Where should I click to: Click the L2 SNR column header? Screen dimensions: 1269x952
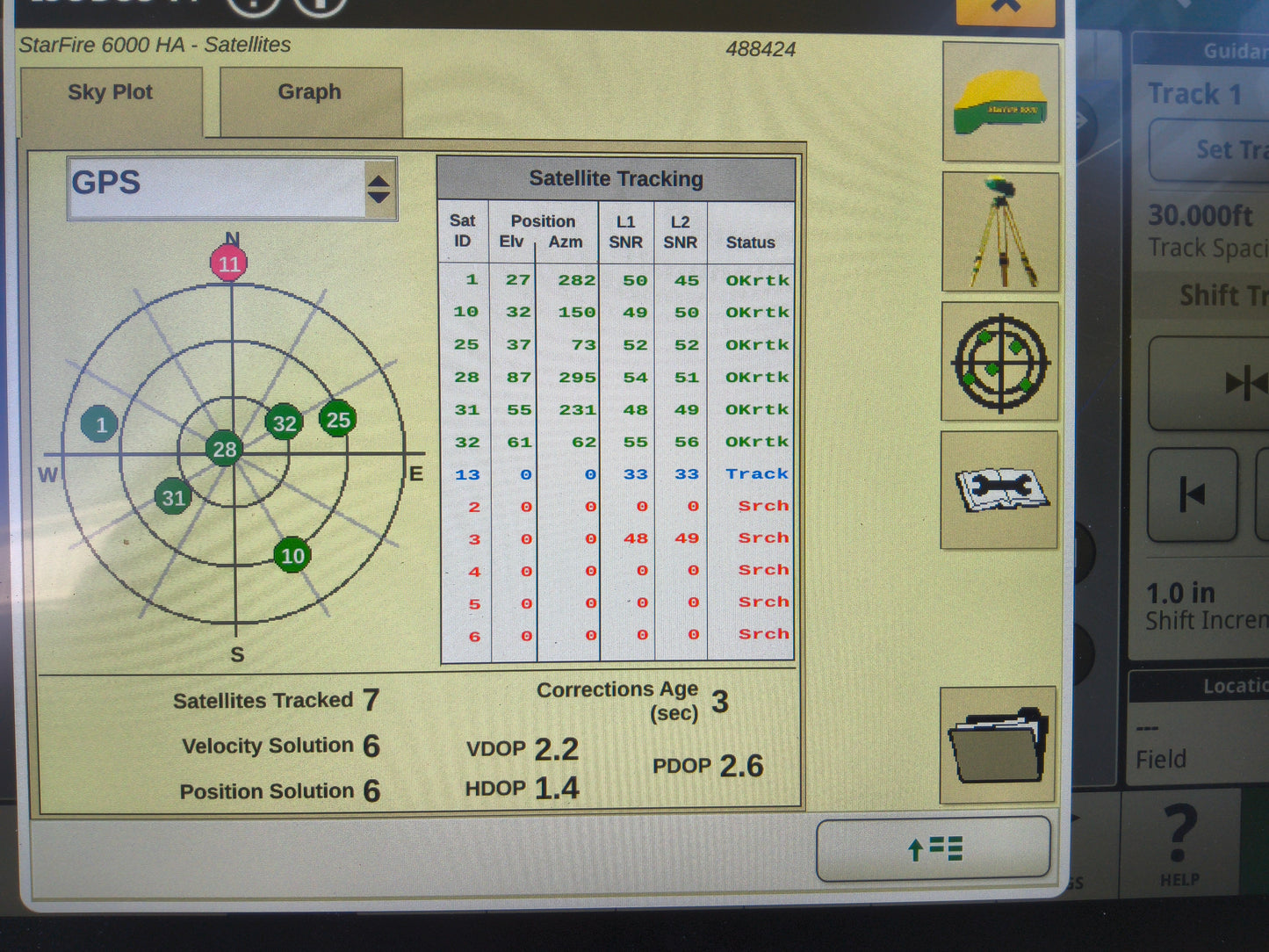click(x=681, y=233)
